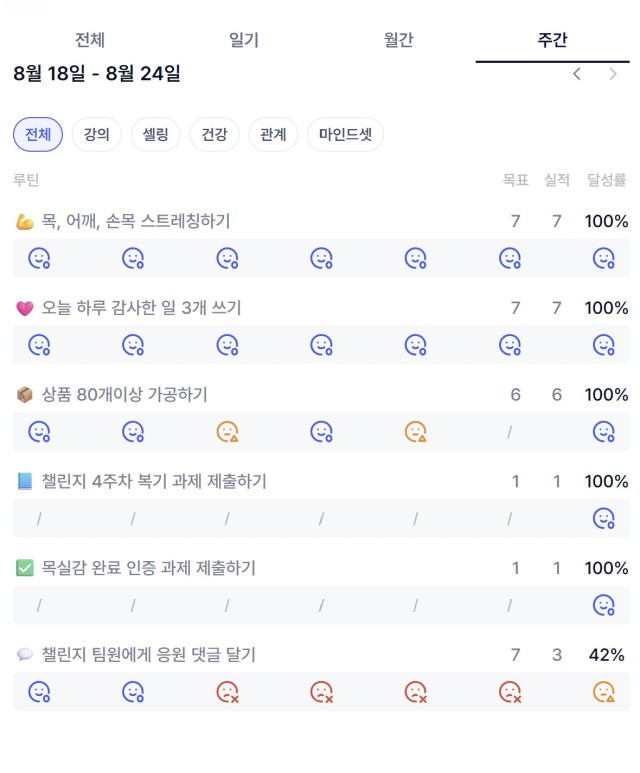Click first smiley in stretching routine row
This screenshot has width=640, height=773.
39,258
